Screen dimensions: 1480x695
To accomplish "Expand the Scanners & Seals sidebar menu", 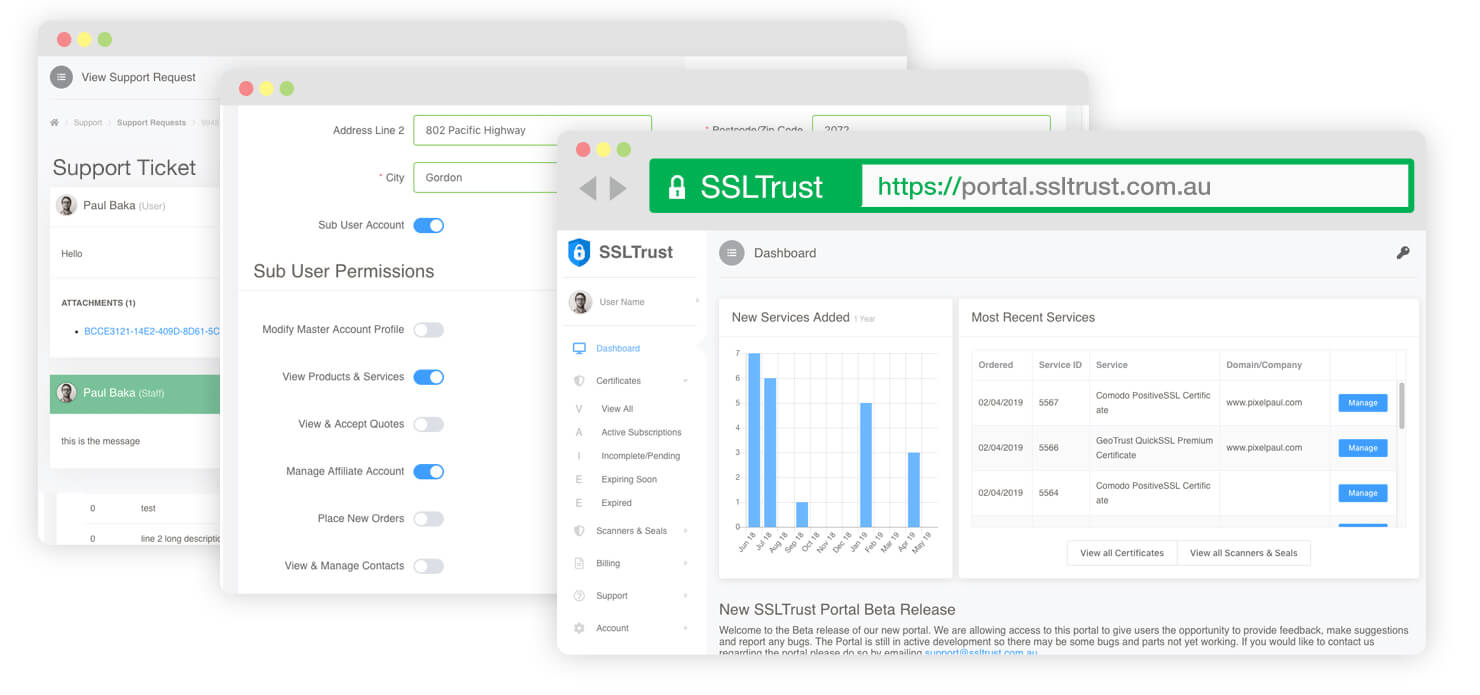I will (x=630, y=531).
